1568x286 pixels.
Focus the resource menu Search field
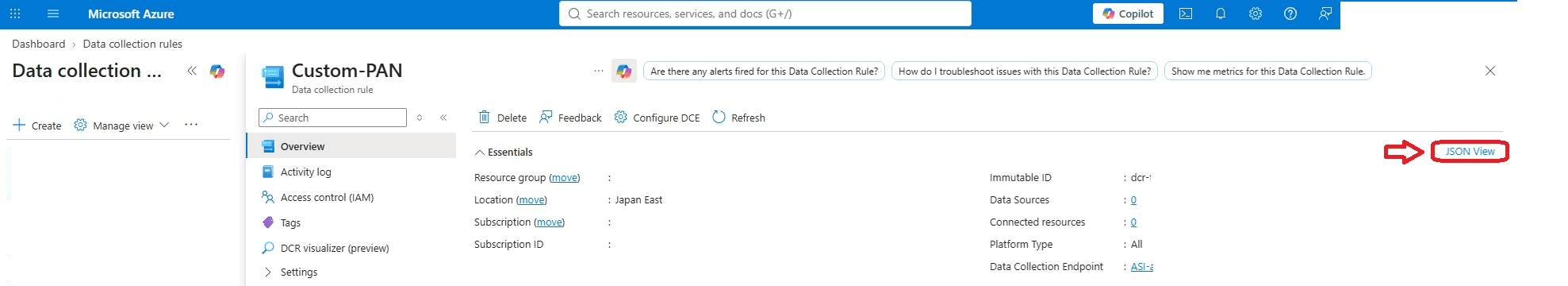(332, 118)
